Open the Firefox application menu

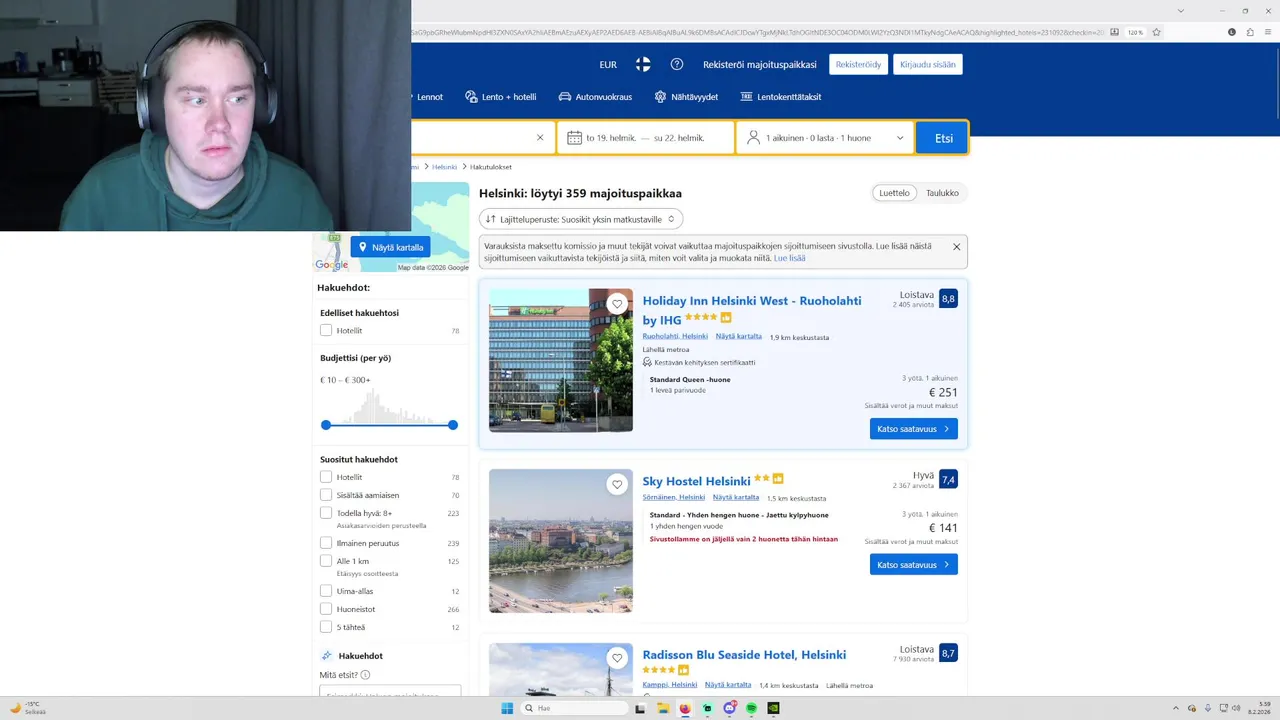[x=1269, y=32]
